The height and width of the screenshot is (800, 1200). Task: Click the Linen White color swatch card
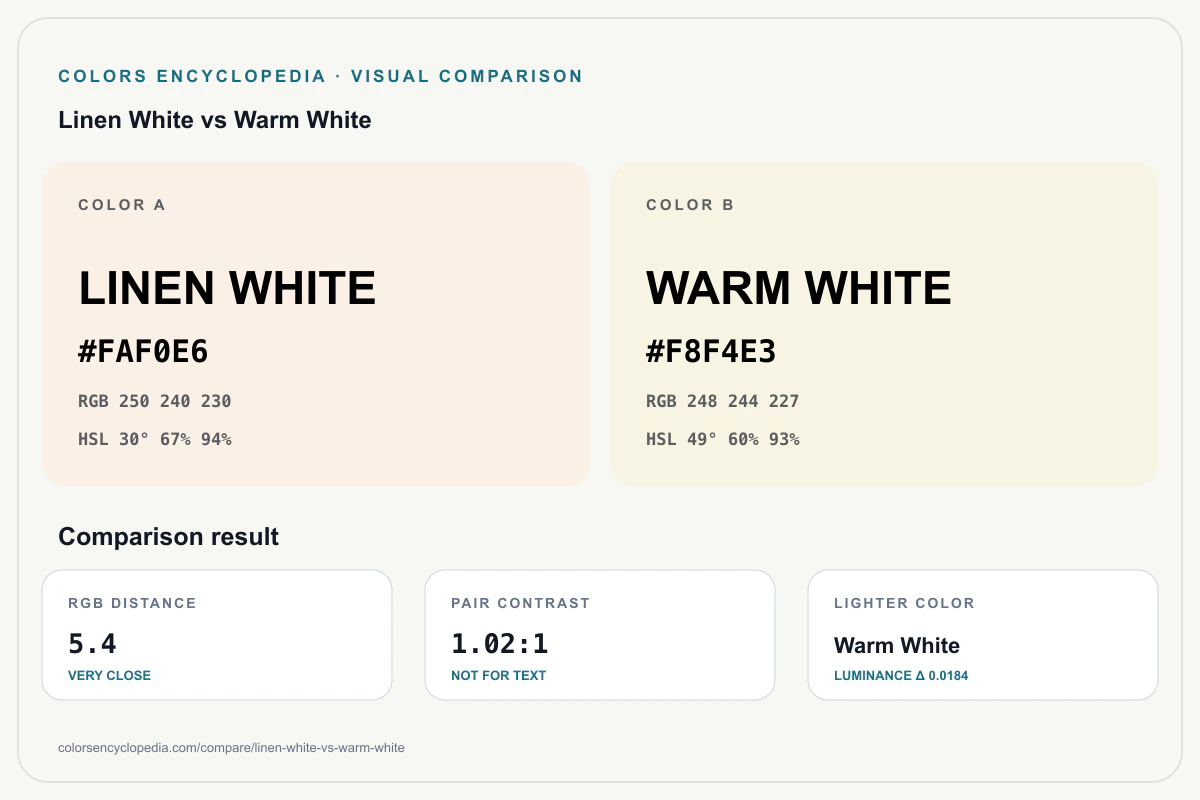coord(316,324)
